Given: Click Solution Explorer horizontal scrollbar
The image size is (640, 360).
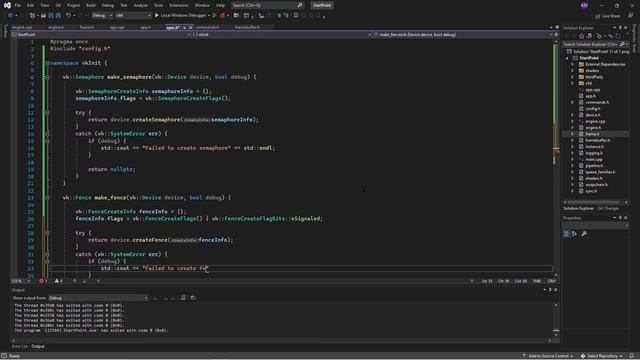Looking at the screenshot, I should 595,202.
